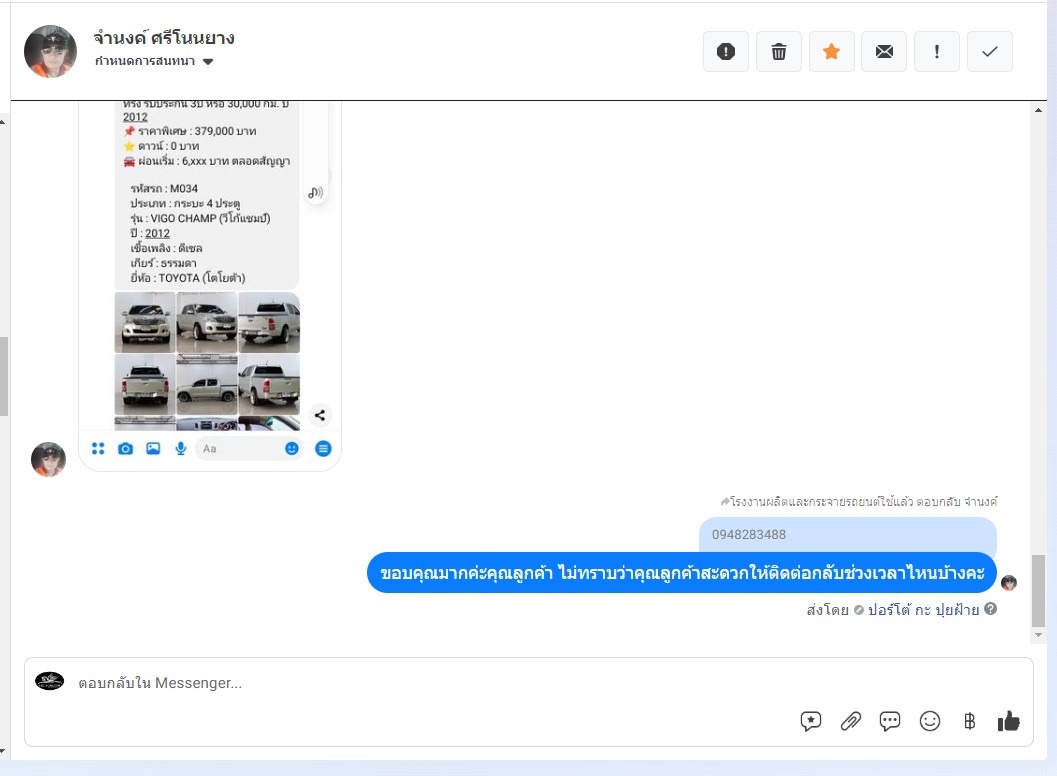Click blue menu circle icon in screenshot

click(324, 448)
